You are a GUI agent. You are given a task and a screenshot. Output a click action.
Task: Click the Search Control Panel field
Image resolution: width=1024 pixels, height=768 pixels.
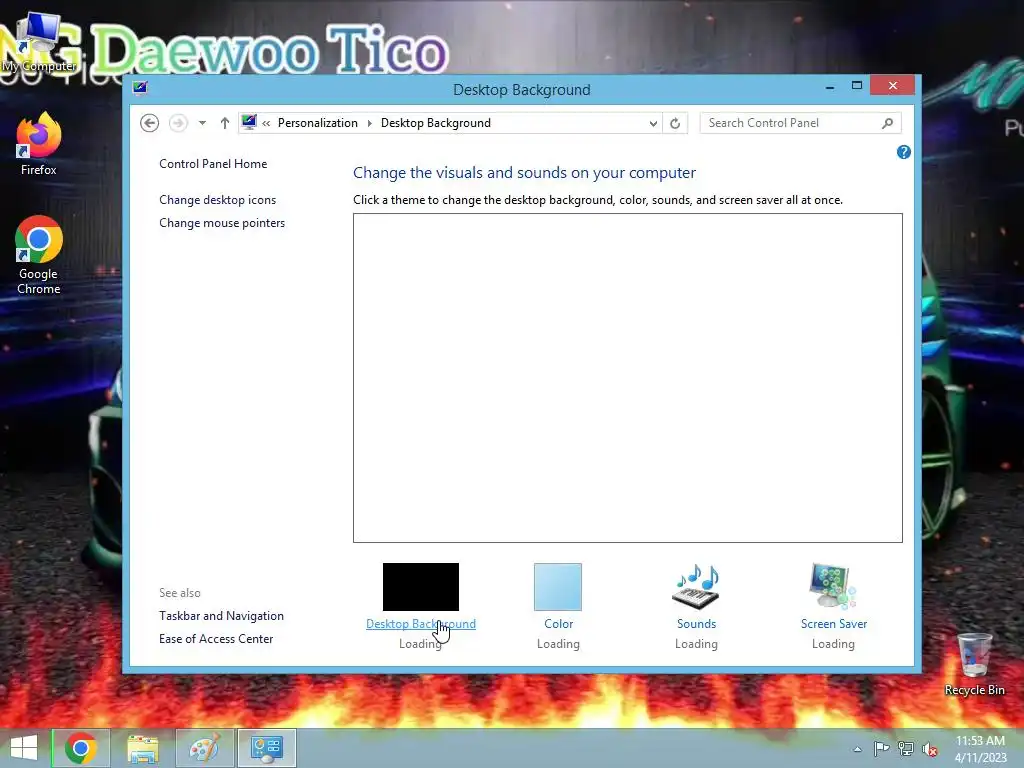pos(800,123)
